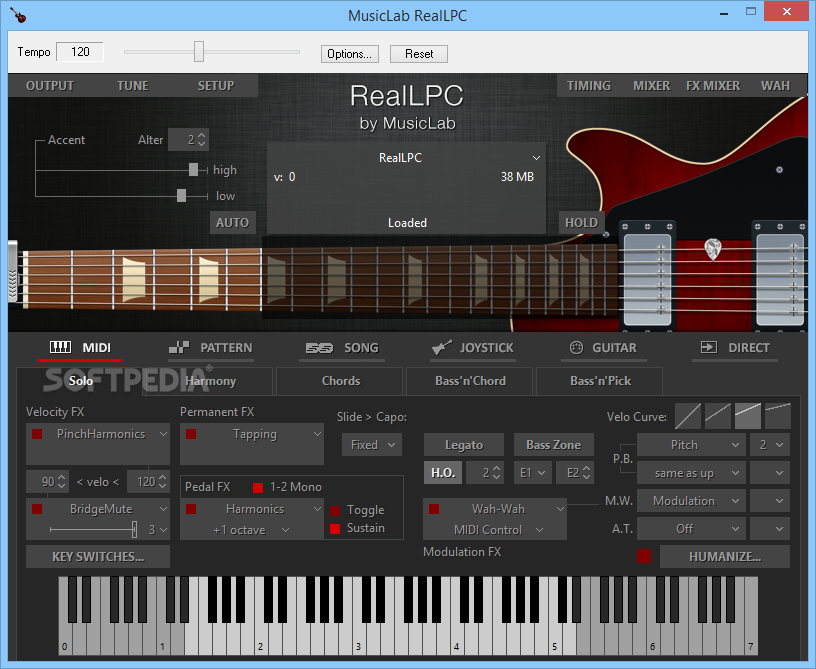The height and width of the screenshot is (669, 816).
Task: Click the Reset button
Action: pyautogui.click(x=419, y=54)
